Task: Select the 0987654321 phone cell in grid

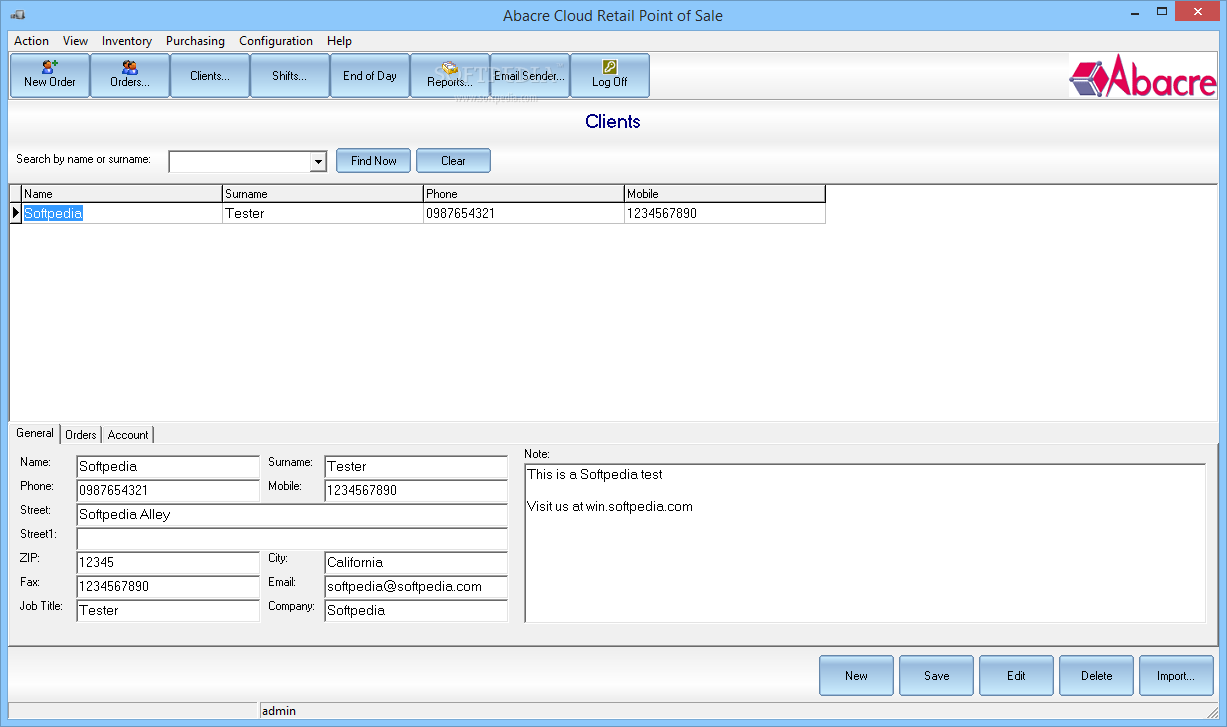Action: point(524,213)
